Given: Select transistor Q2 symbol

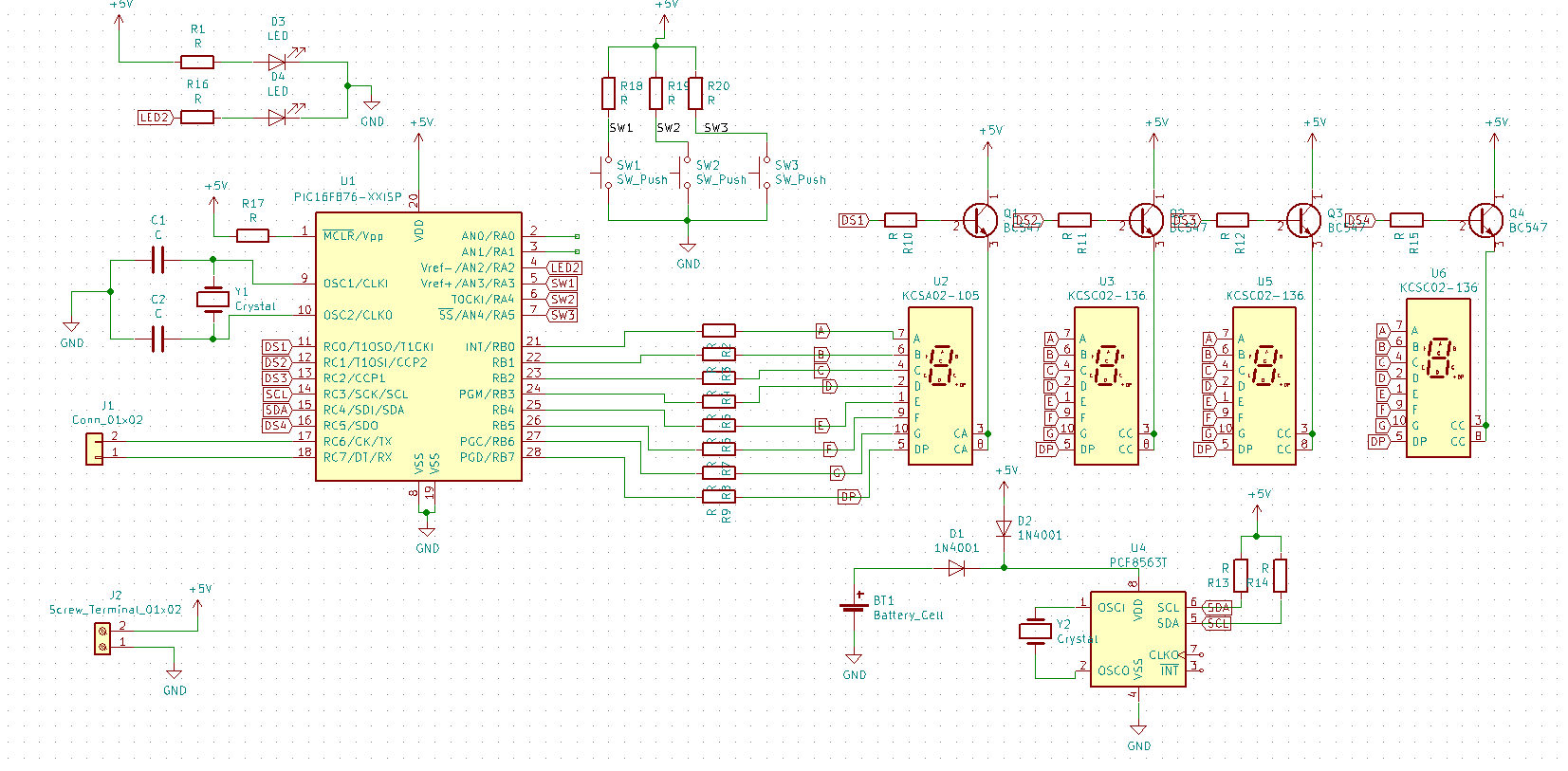Looking at the screenshot, I should click(x=1146, y=220).
